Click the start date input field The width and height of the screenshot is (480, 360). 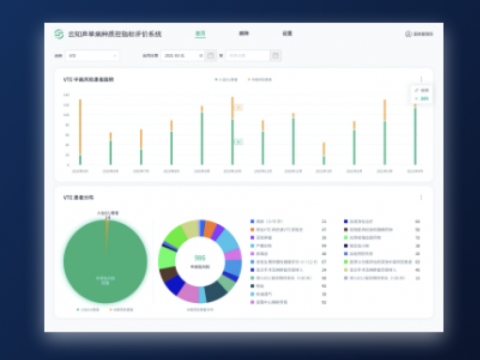pos(183,56)
